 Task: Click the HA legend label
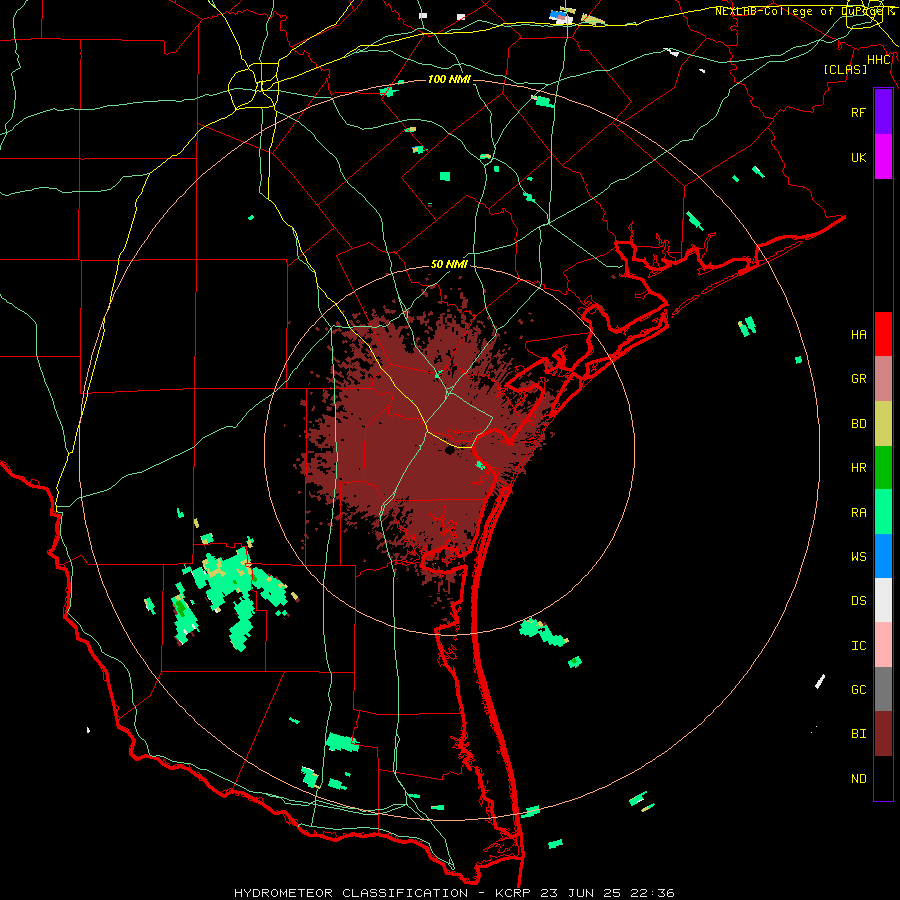coord(858,335)
